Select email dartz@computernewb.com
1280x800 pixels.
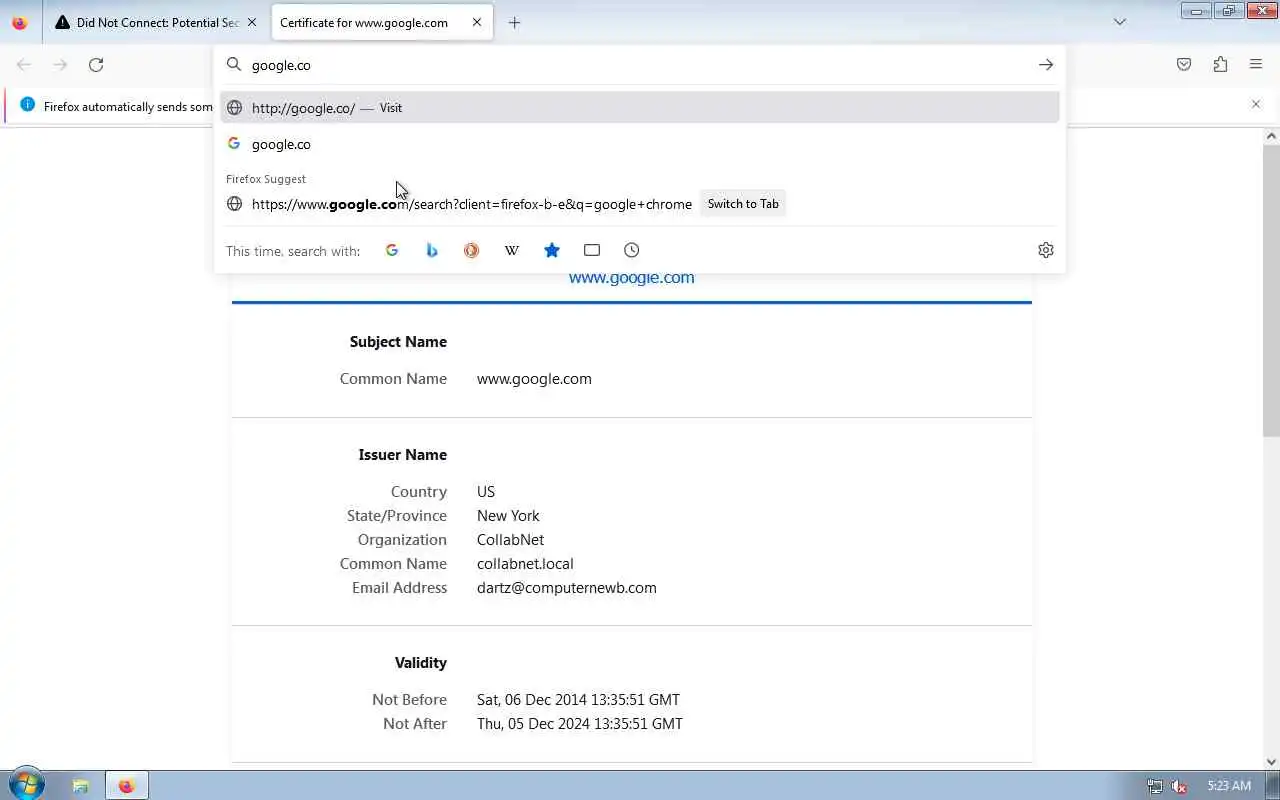tap(567, 588)
